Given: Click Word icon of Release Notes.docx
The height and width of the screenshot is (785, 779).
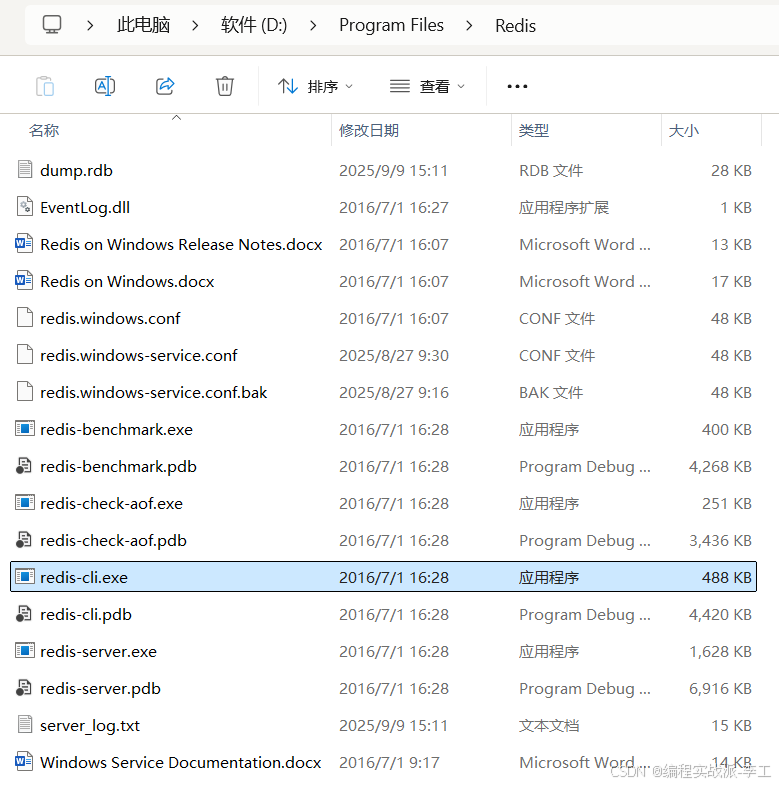Looking at the screenshot, I should click(24, 243).
